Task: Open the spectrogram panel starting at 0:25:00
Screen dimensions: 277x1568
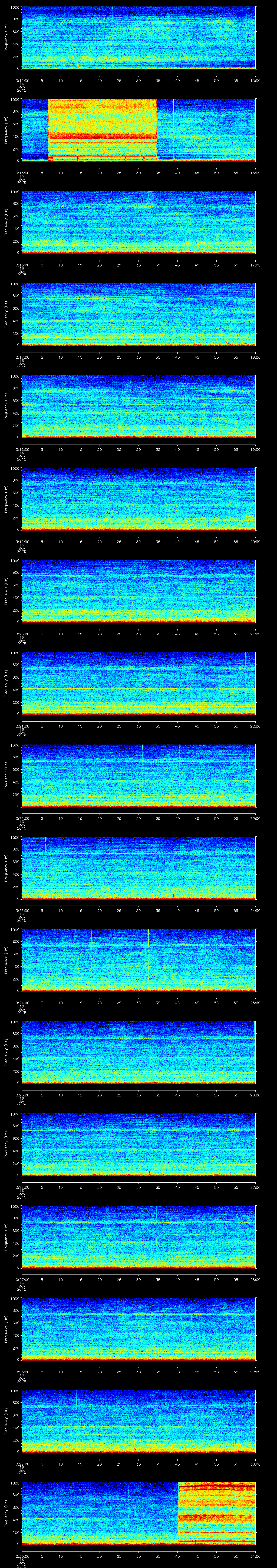Action: 139,1052
